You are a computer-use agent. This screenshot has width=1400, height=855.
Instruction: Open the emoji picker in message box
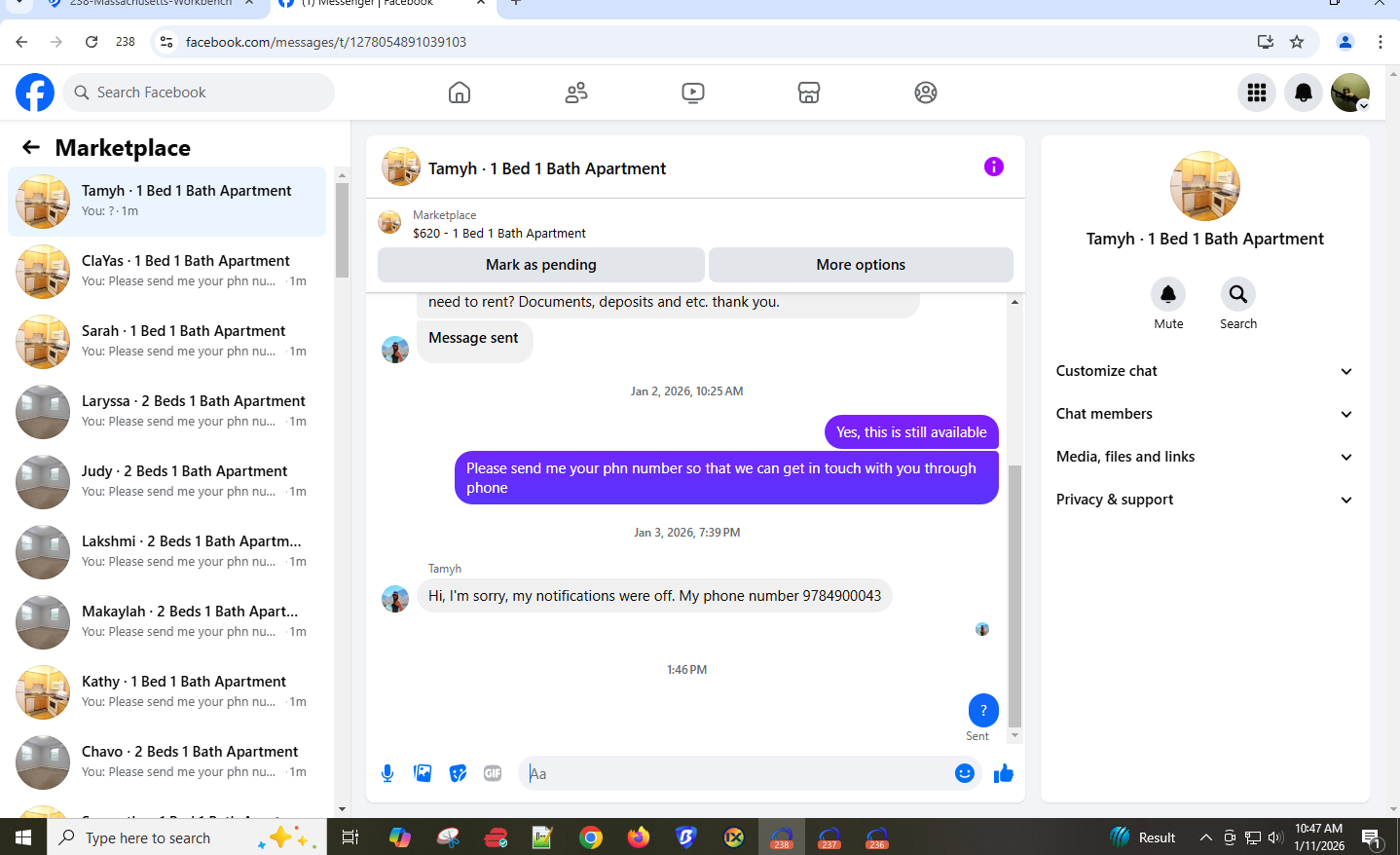[x=965, y=773]
